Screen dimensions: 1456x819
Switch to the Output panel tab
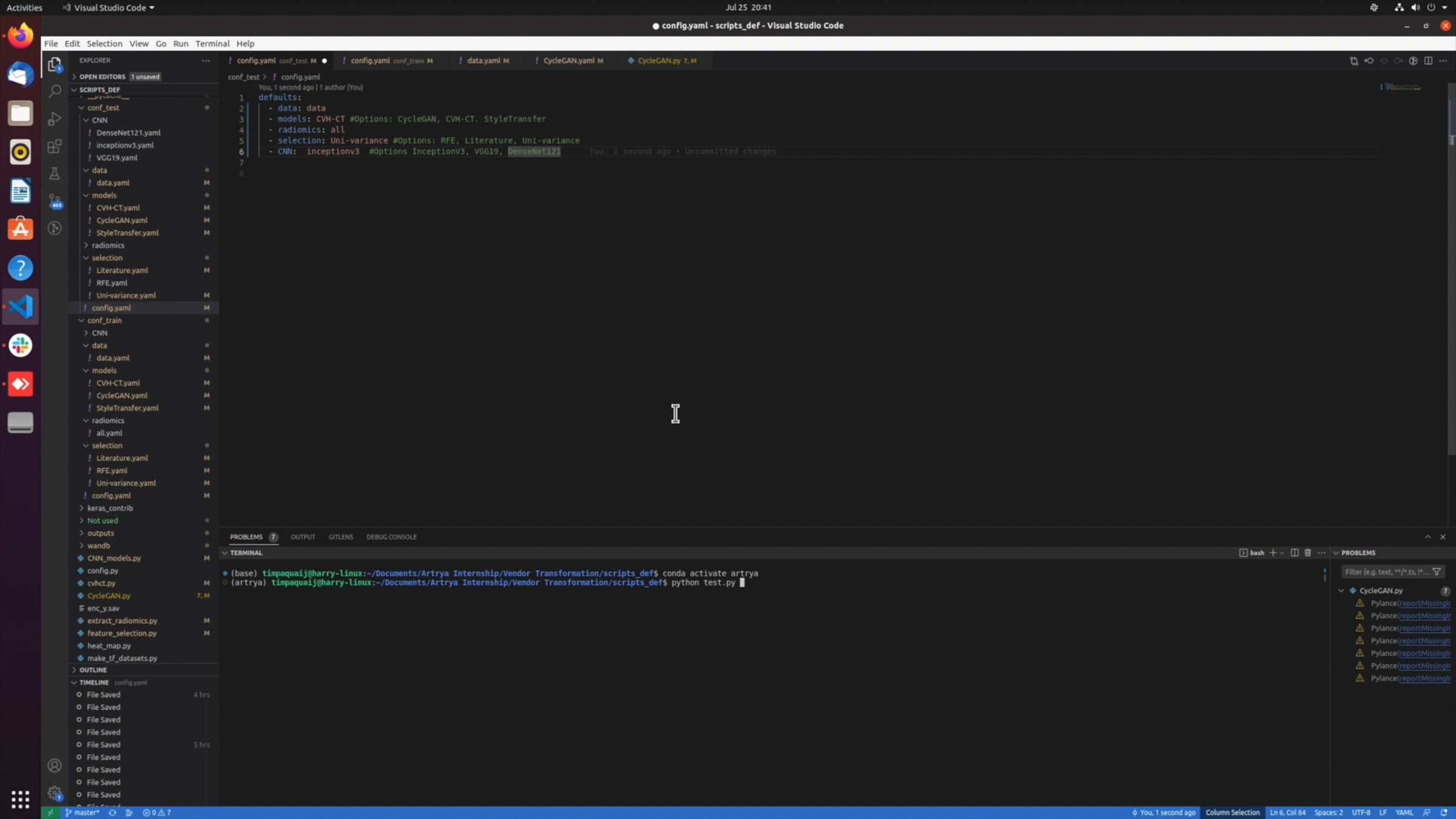(x=303, y=537)
